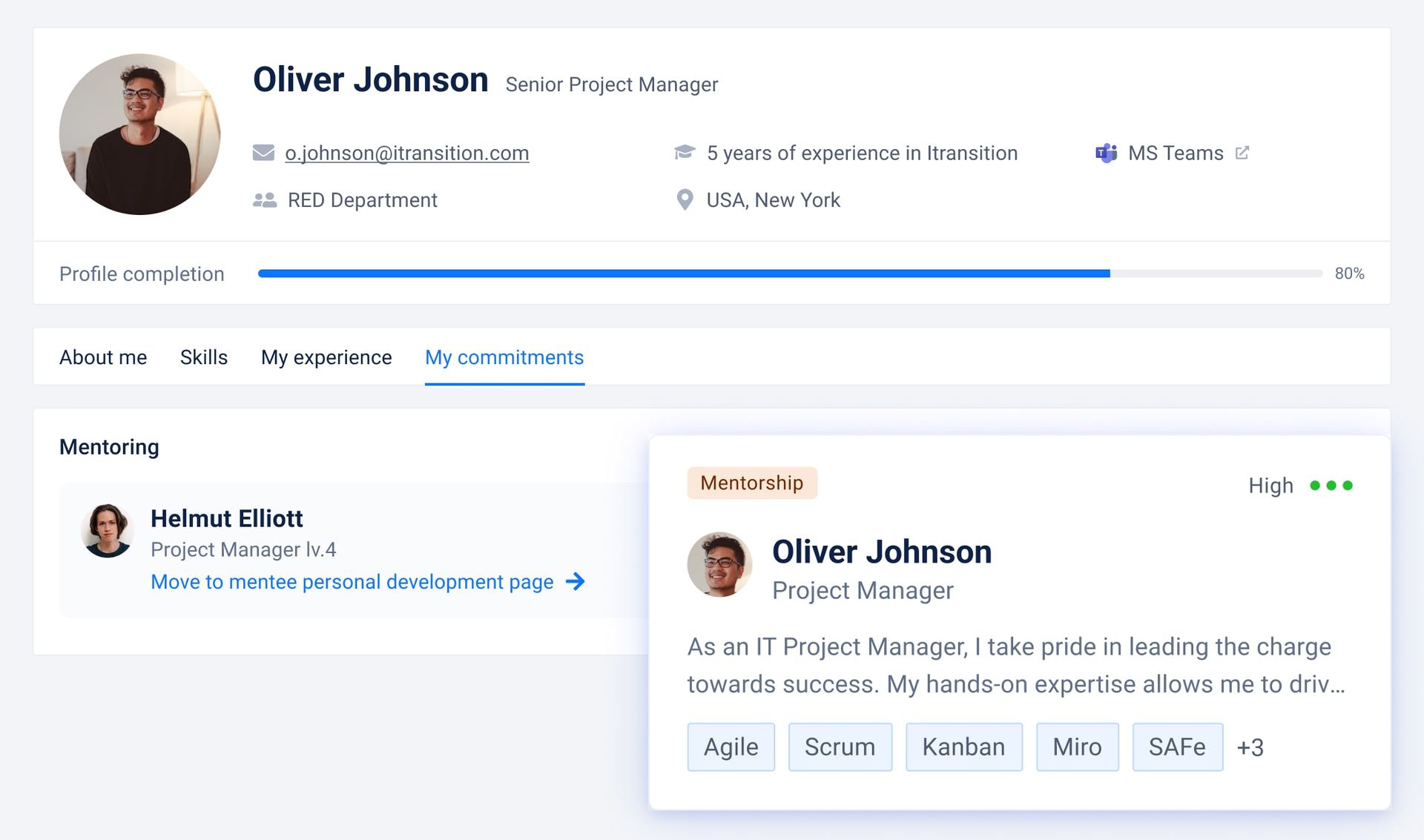Select the About me tab
Screen dimensions: 1424x840
click(x=102, y=357)
